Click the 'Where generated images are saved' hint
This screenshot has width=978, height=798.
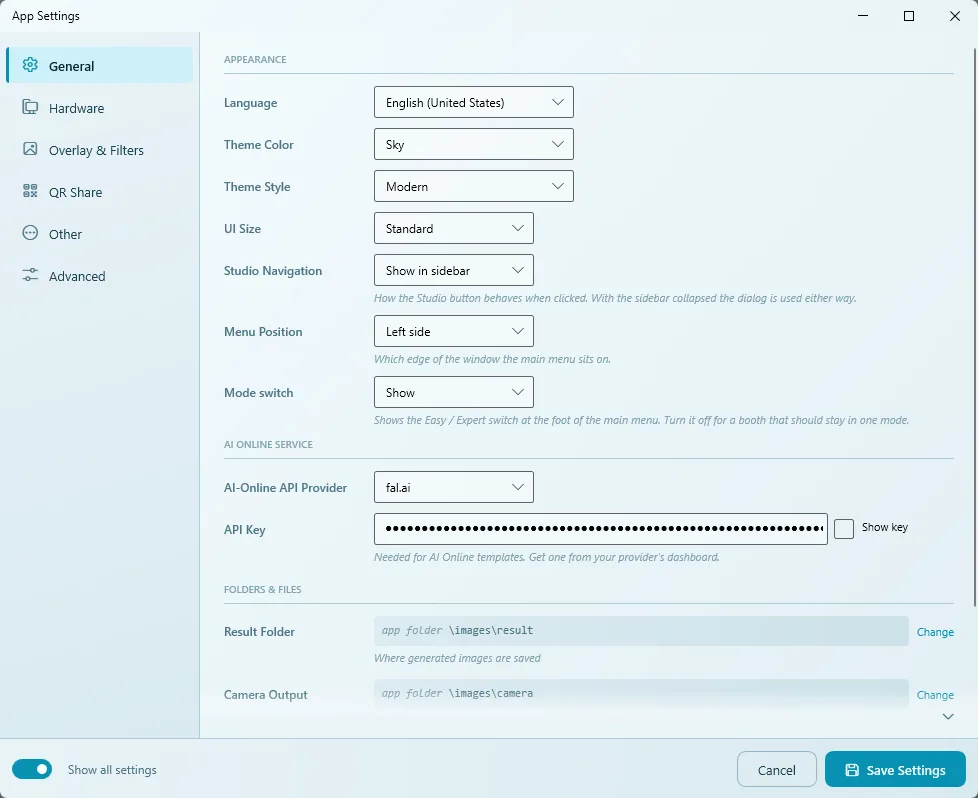pyautogui.click(x=457, y=658)
